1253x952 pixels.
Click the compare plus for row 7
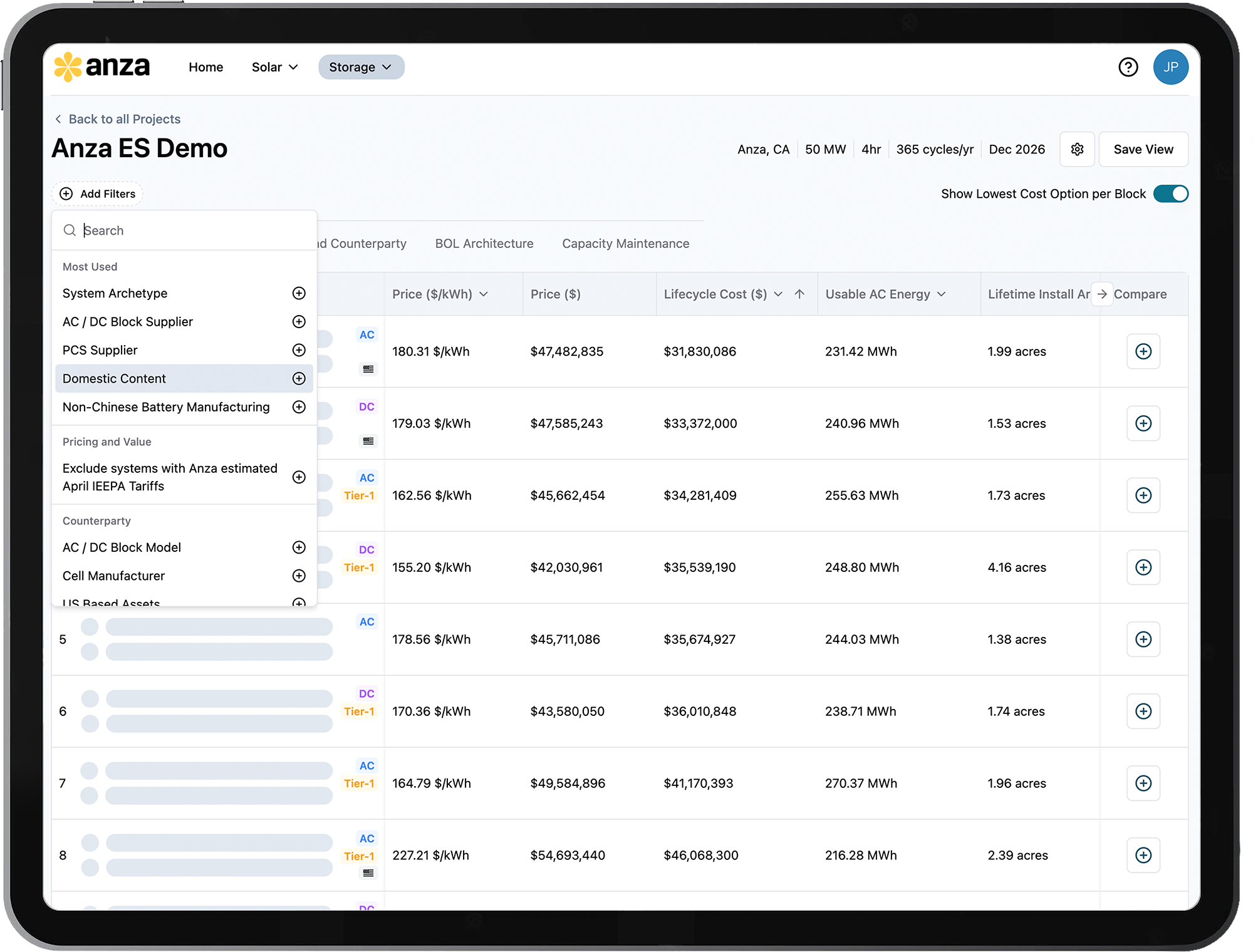[x=1143, y=784]
